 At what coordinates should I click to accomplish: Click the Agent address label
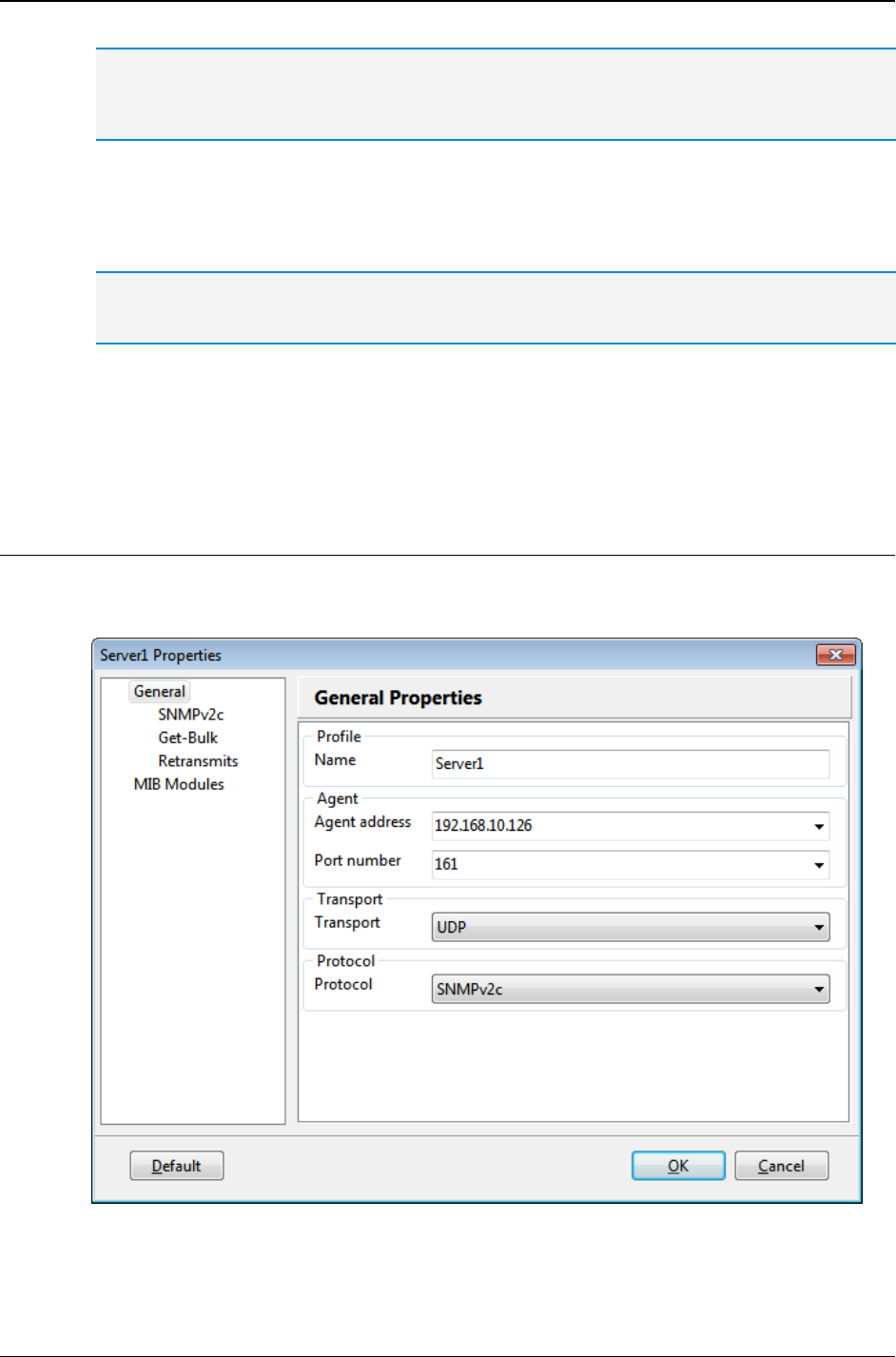pyautogui.click(x=362, y=822)
